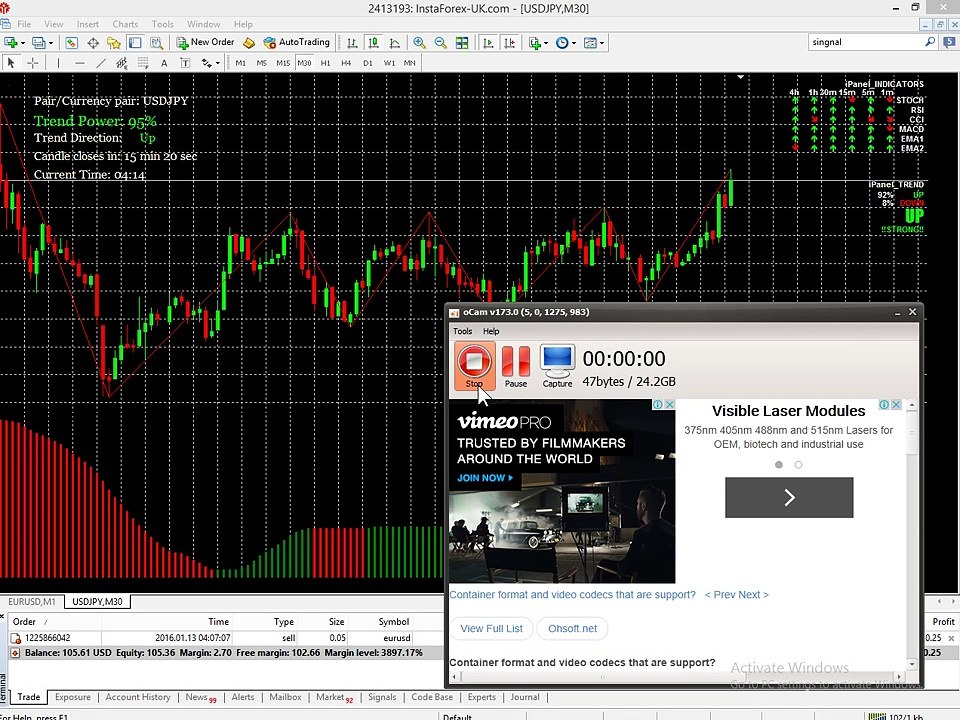Open oCam Tools menu
Viewport: 960px width, 720px height.
[x=462, y=331]
